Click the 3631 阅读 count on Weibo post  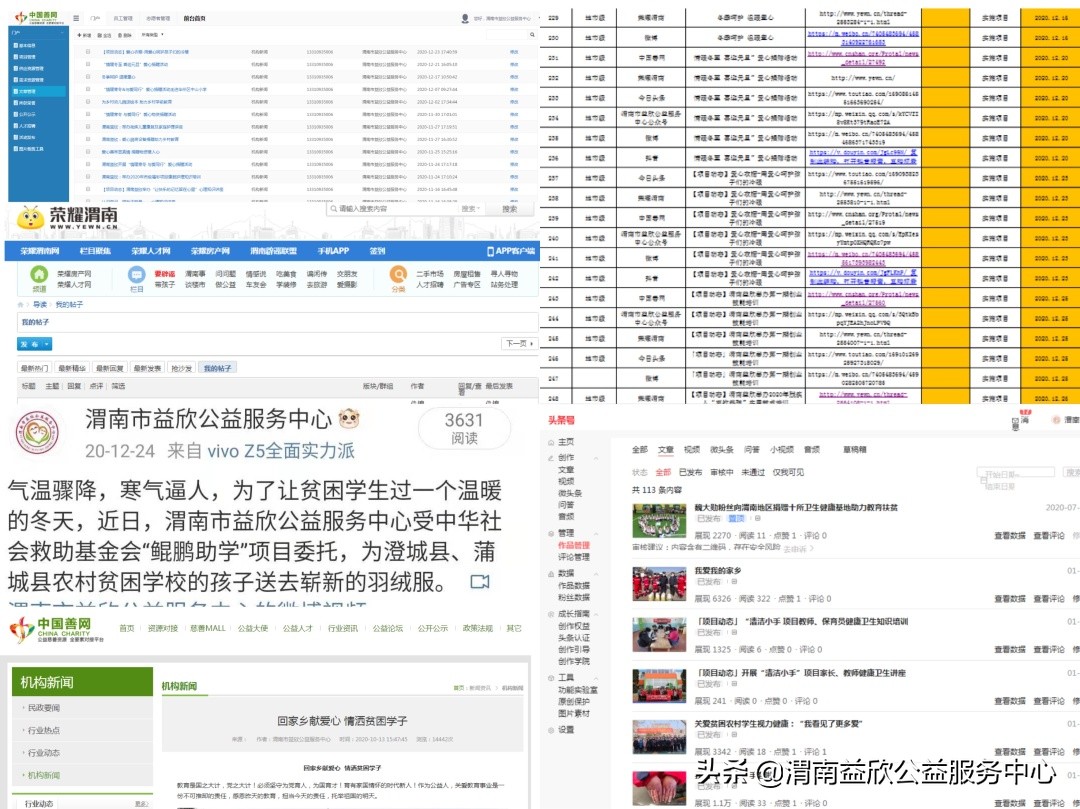pyautogui.click(x=464, y=428)
